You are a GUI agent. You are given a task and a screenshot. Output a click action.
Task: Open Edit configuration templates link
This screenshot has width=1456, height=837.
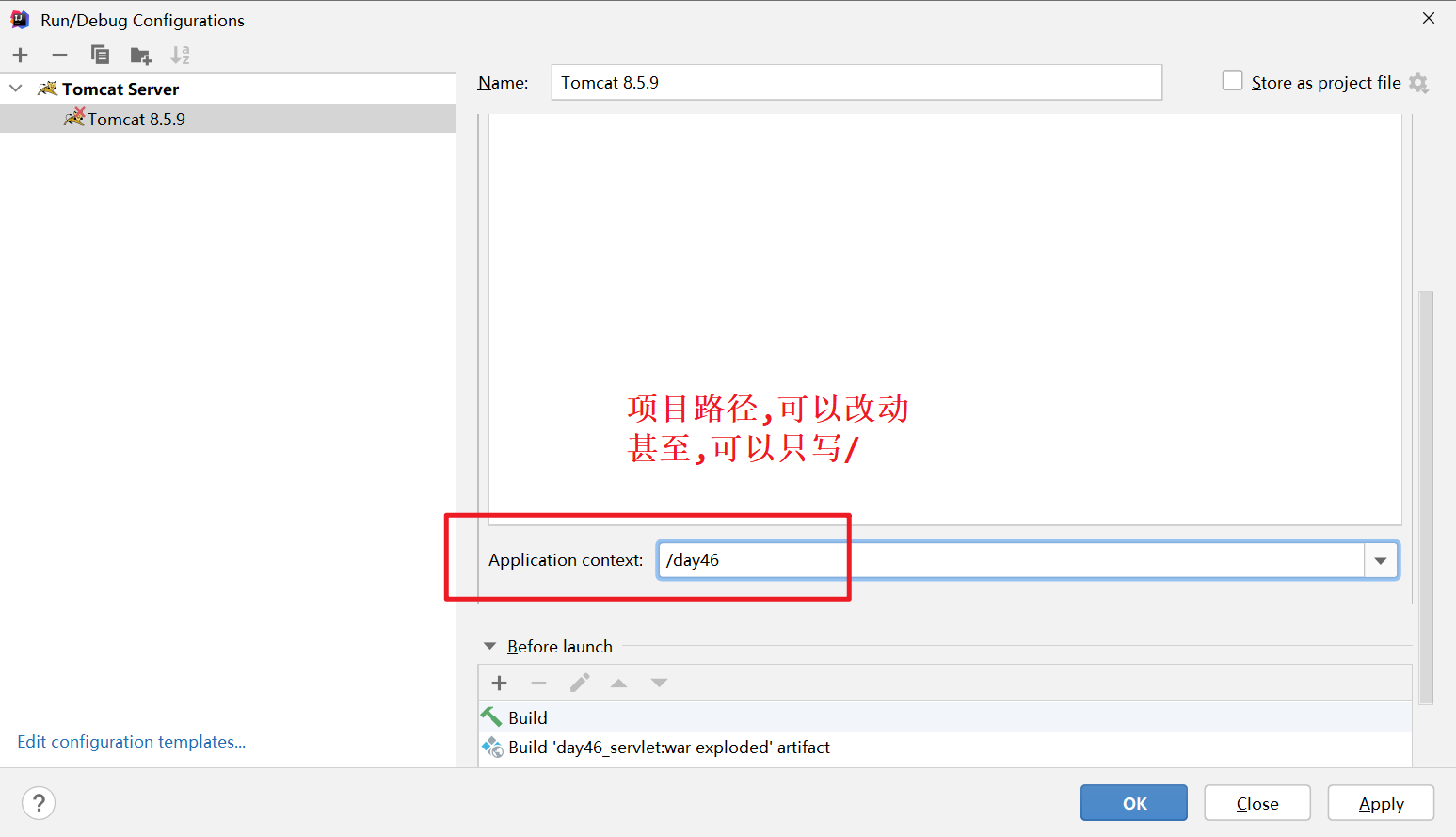tap(132, 742)
